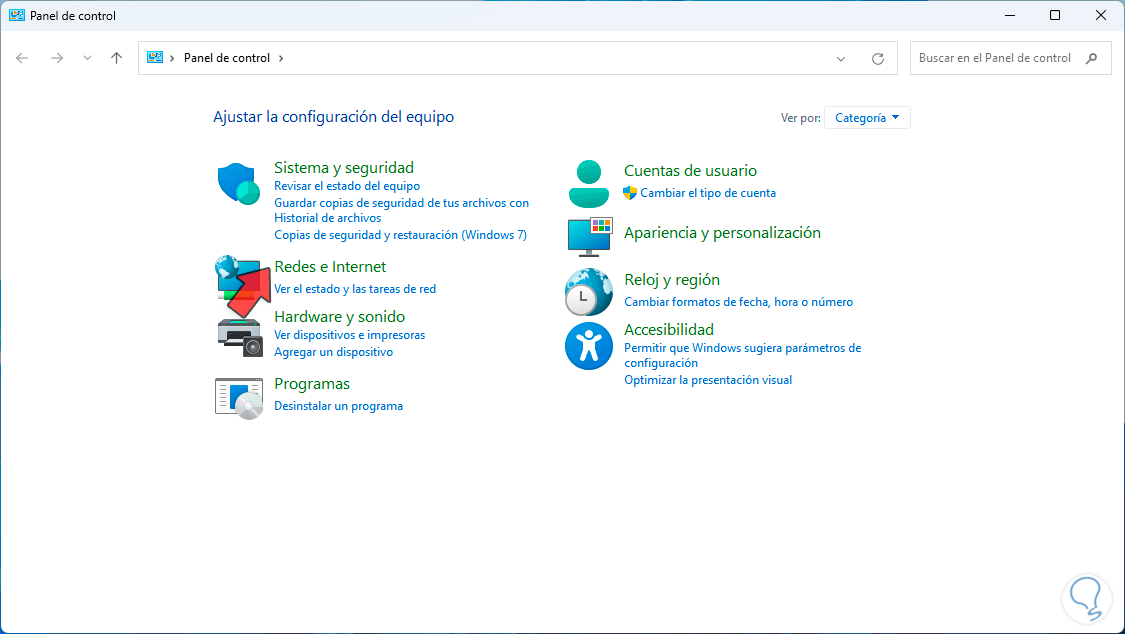Go up one level with up arrow

[116, 58]
